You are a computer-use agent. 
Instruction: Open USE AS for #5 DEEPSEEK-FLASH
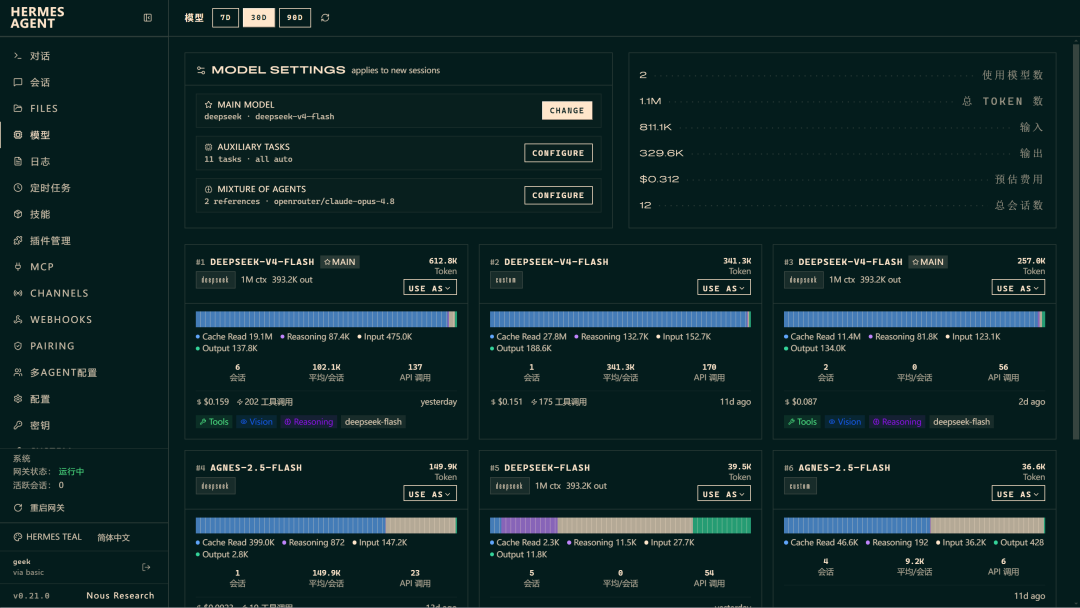point(724,494)
